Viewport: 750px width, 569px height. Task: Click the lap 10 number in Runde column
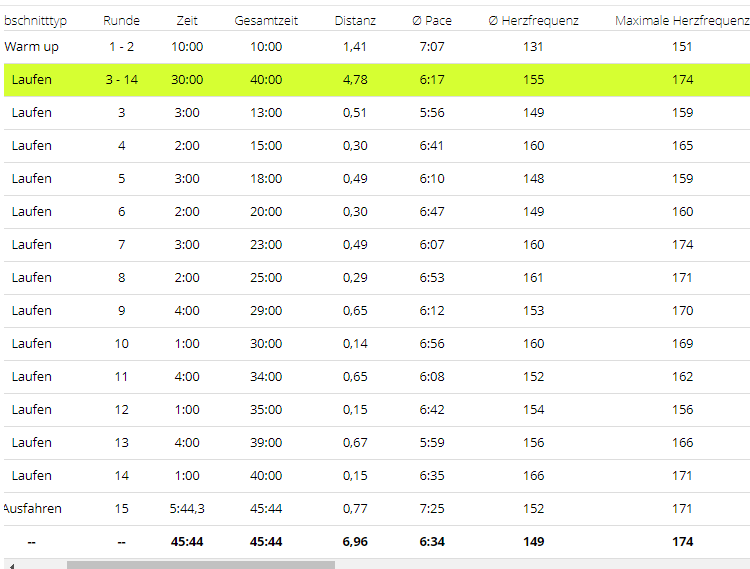[121, 344]
